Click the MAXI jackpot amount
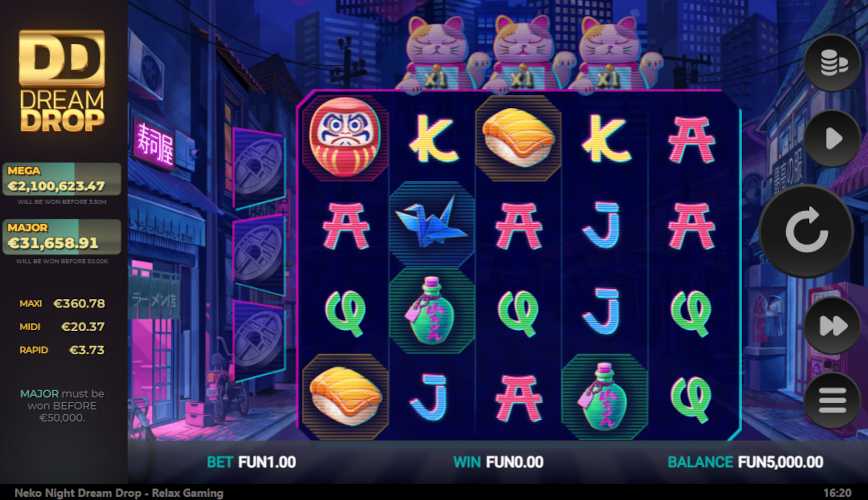868x500 pixels. coord(79,303)
